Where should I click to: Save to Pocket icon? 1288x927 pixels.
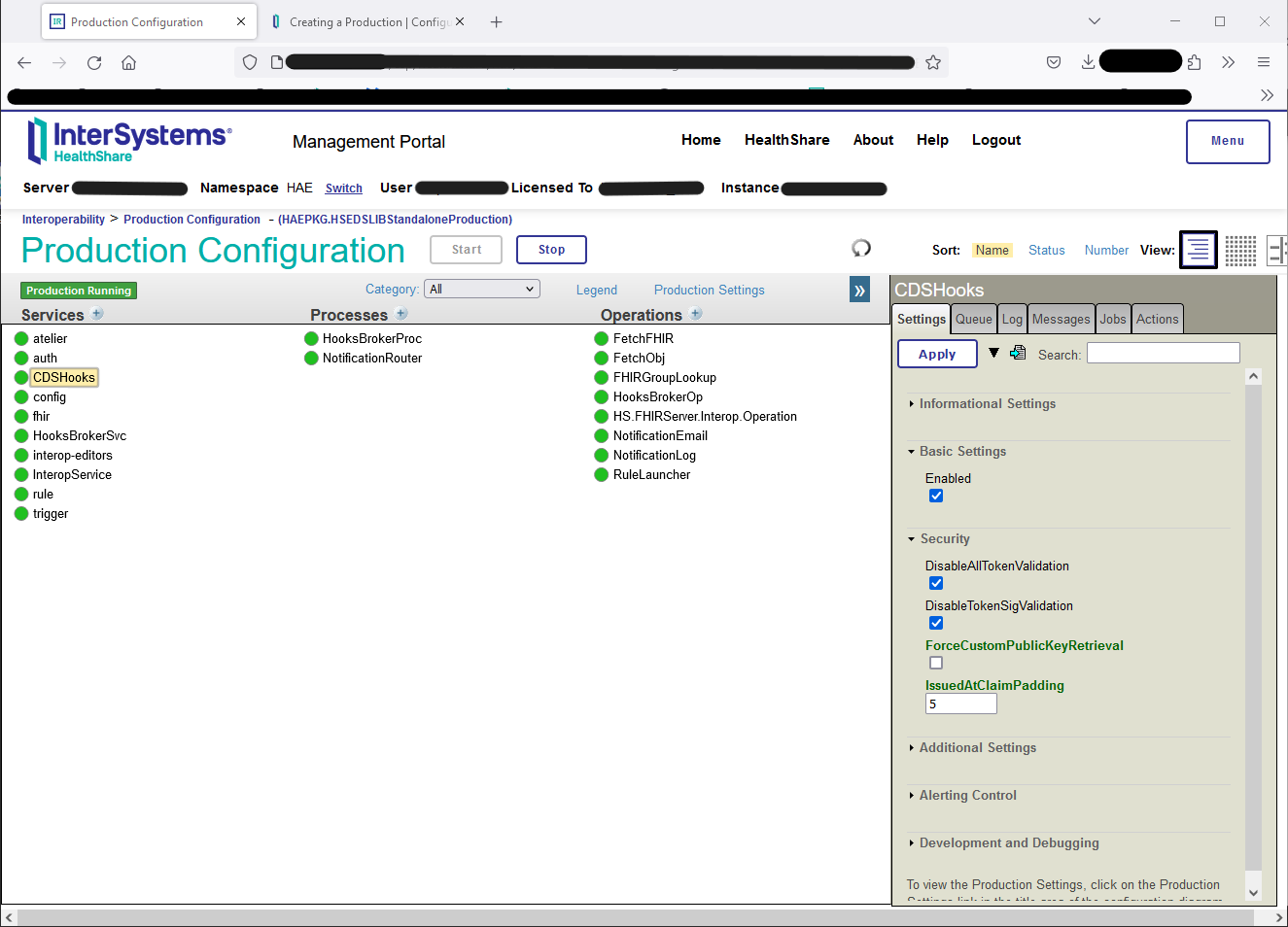click(1054, 62)
